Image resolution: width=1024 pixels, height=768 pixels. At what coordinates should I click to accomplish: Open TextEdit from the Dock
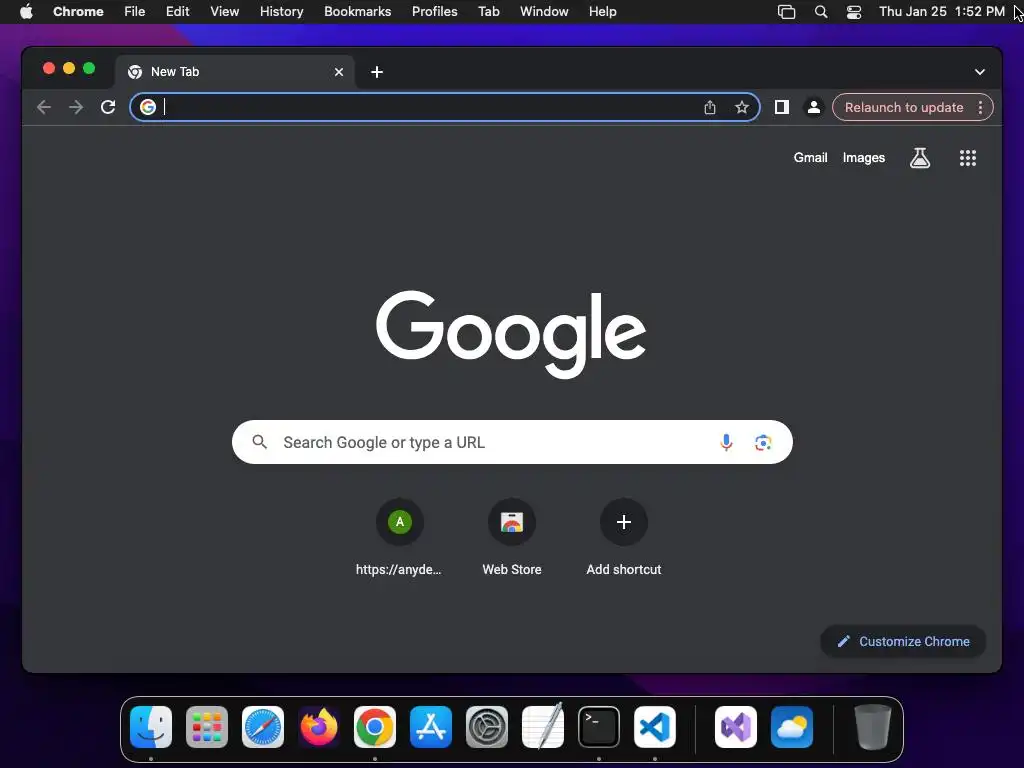[543, 726]
